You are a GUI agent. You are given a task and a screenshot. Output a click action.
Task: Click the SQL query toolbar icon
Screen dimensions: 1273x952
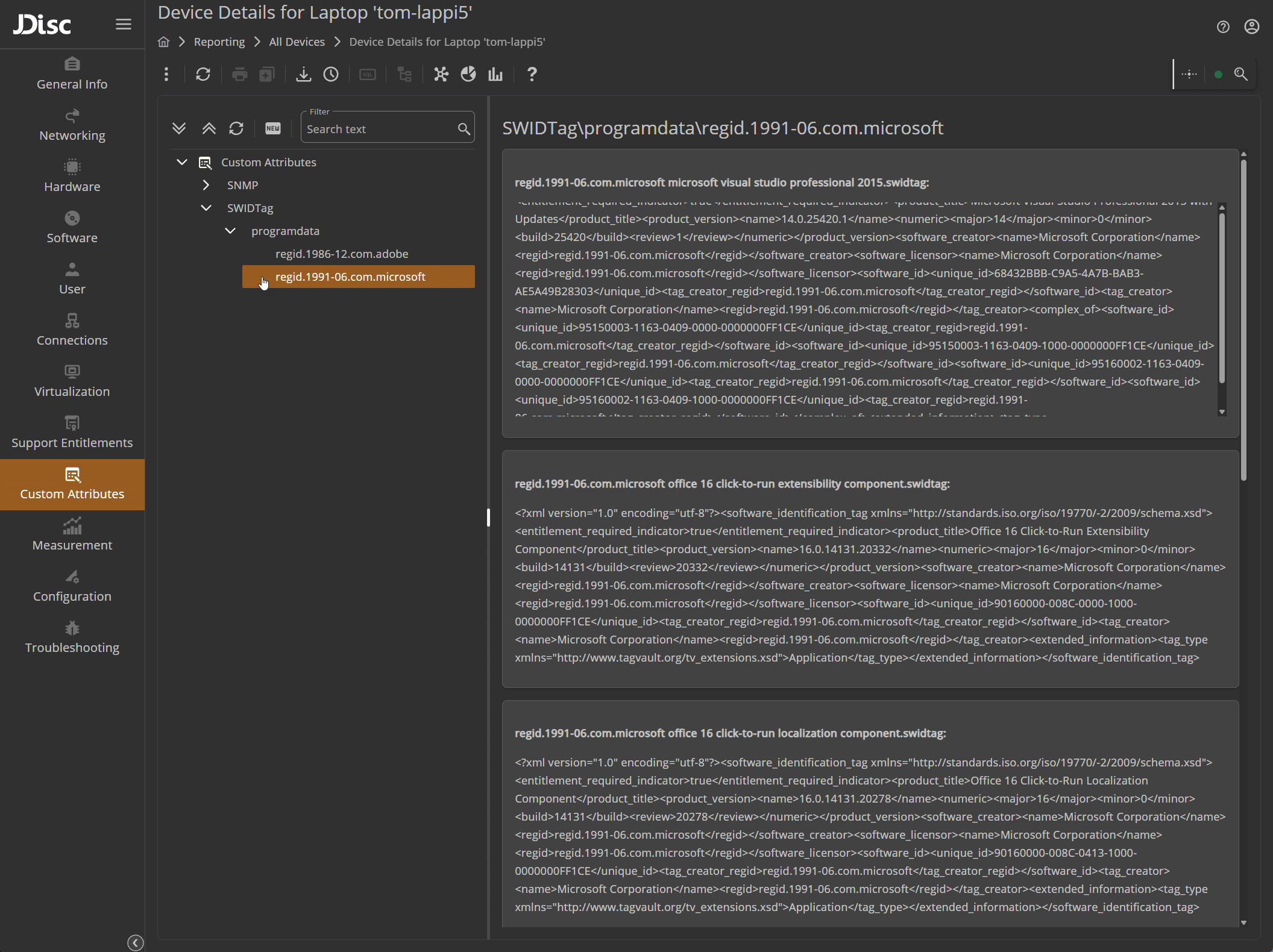367,74
